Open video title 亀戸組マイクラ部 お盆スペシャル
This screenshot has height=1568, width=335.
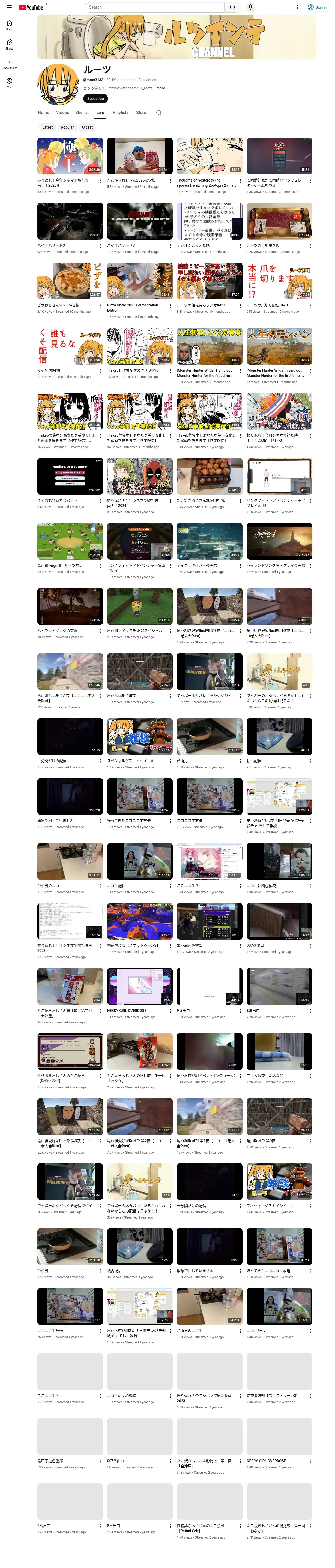tap(135, 631)
